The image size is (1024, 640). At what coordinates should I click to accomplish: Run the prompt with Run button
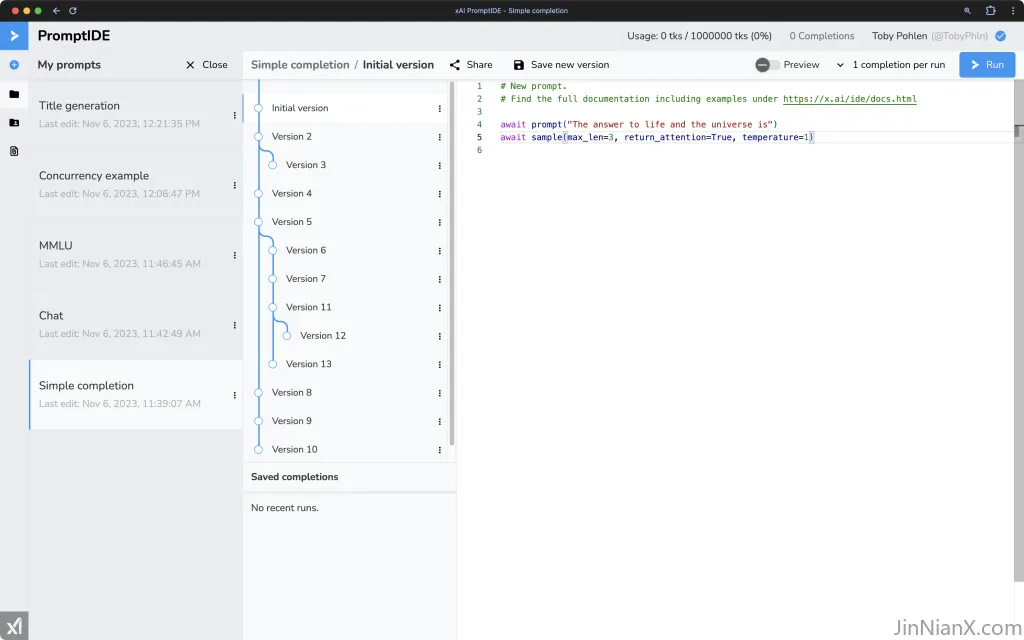click(987, 65)
